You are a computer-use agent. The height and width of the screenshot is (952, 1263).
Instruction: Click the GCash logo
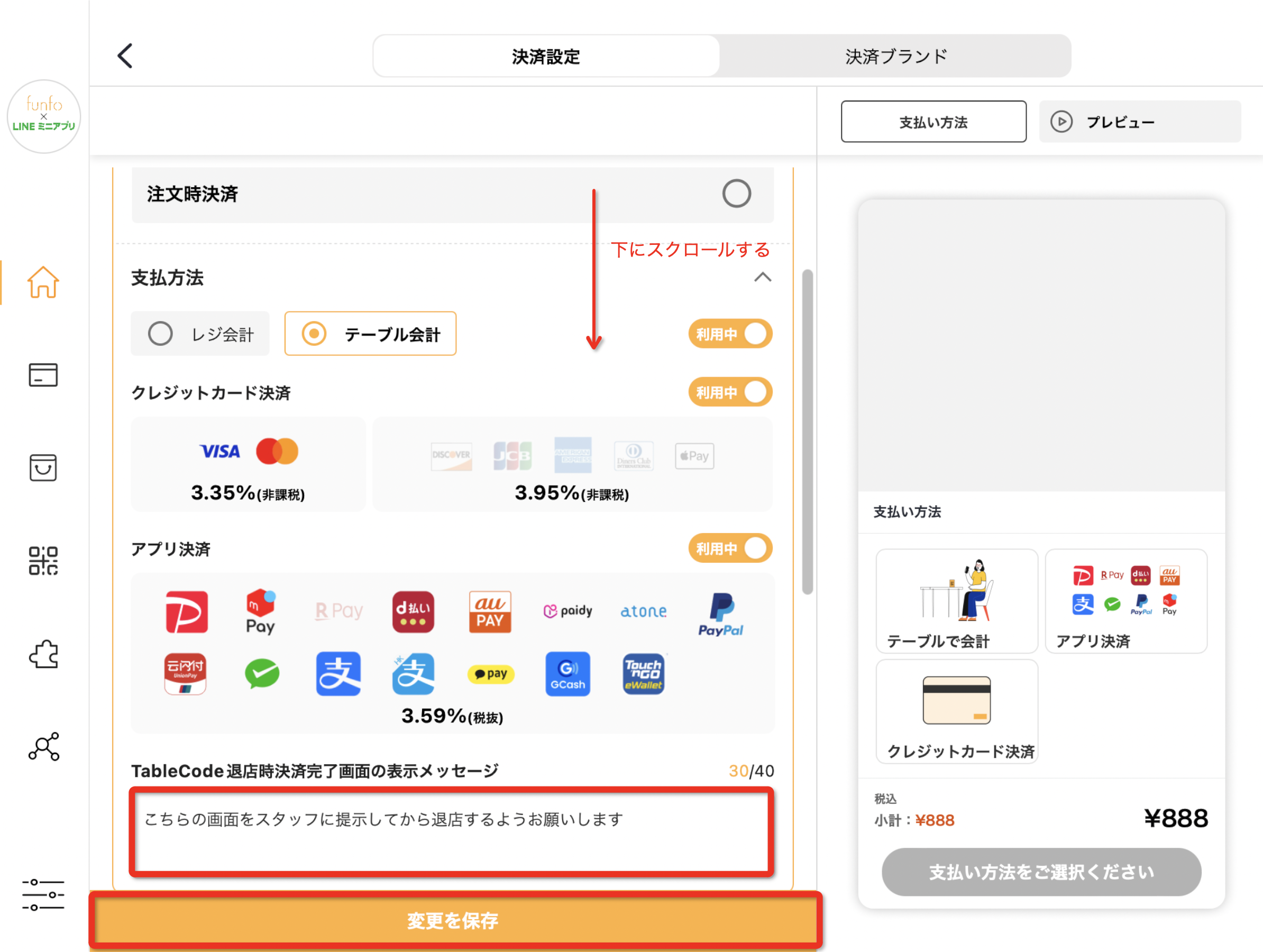(x=568, y=674)
